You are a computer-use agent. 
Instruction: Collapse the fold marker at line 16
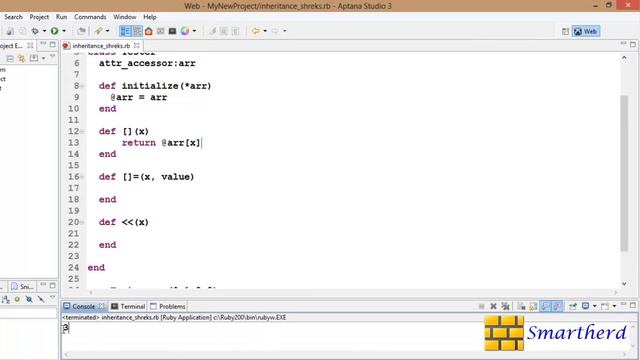click(82, 177)
